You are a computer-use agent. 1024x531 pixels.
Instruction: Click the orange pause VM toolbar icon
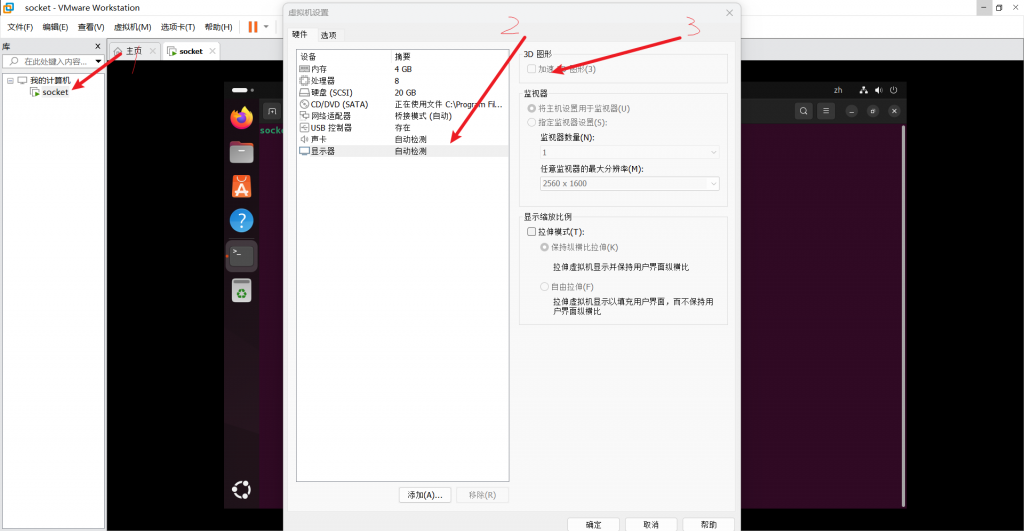(253, 27)
